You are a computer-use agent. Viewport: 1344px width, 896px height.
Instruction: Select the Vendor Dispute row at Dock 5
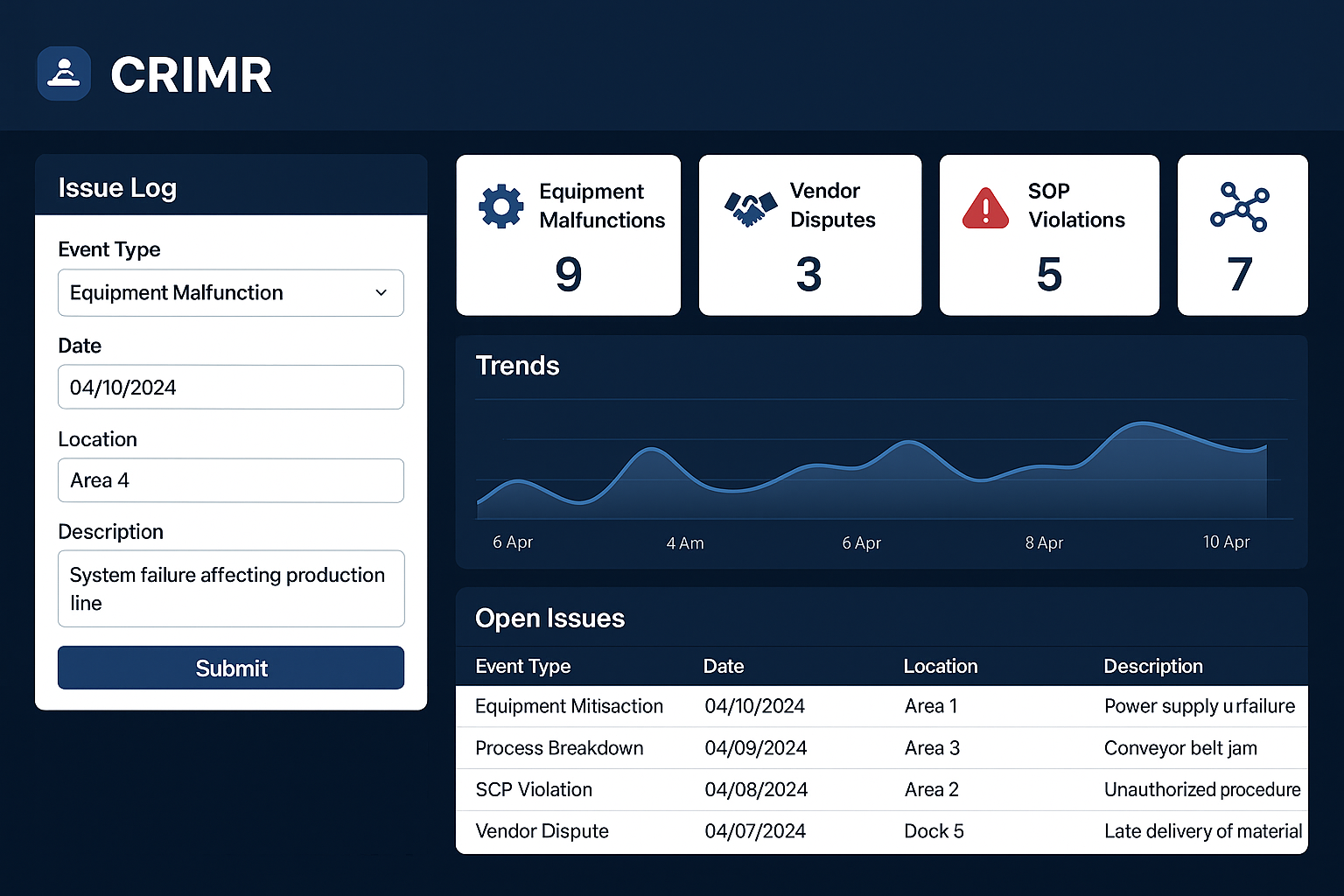882,831
